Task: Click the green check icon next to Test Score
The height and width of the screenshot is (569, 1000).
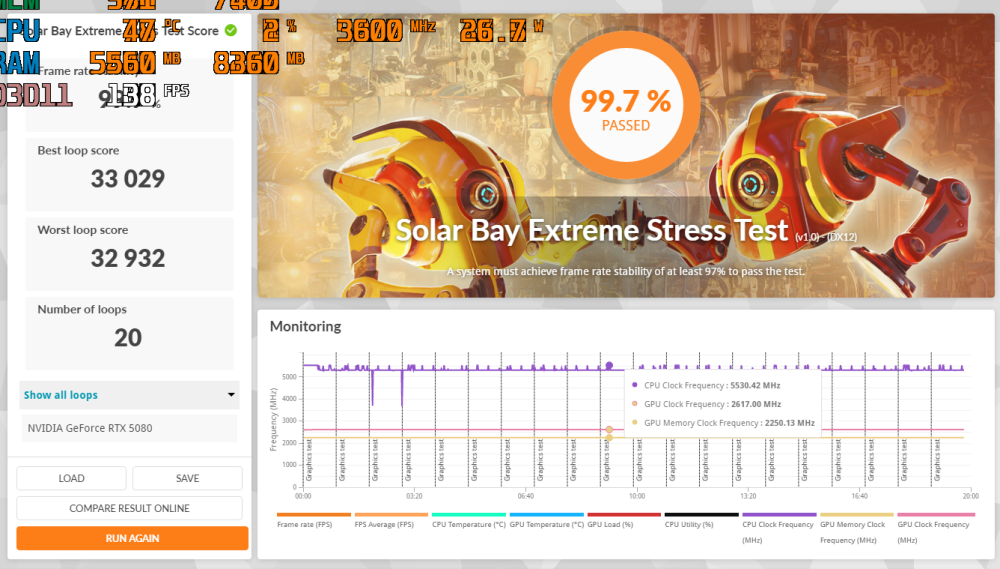Action: click(x=231, y=30)
